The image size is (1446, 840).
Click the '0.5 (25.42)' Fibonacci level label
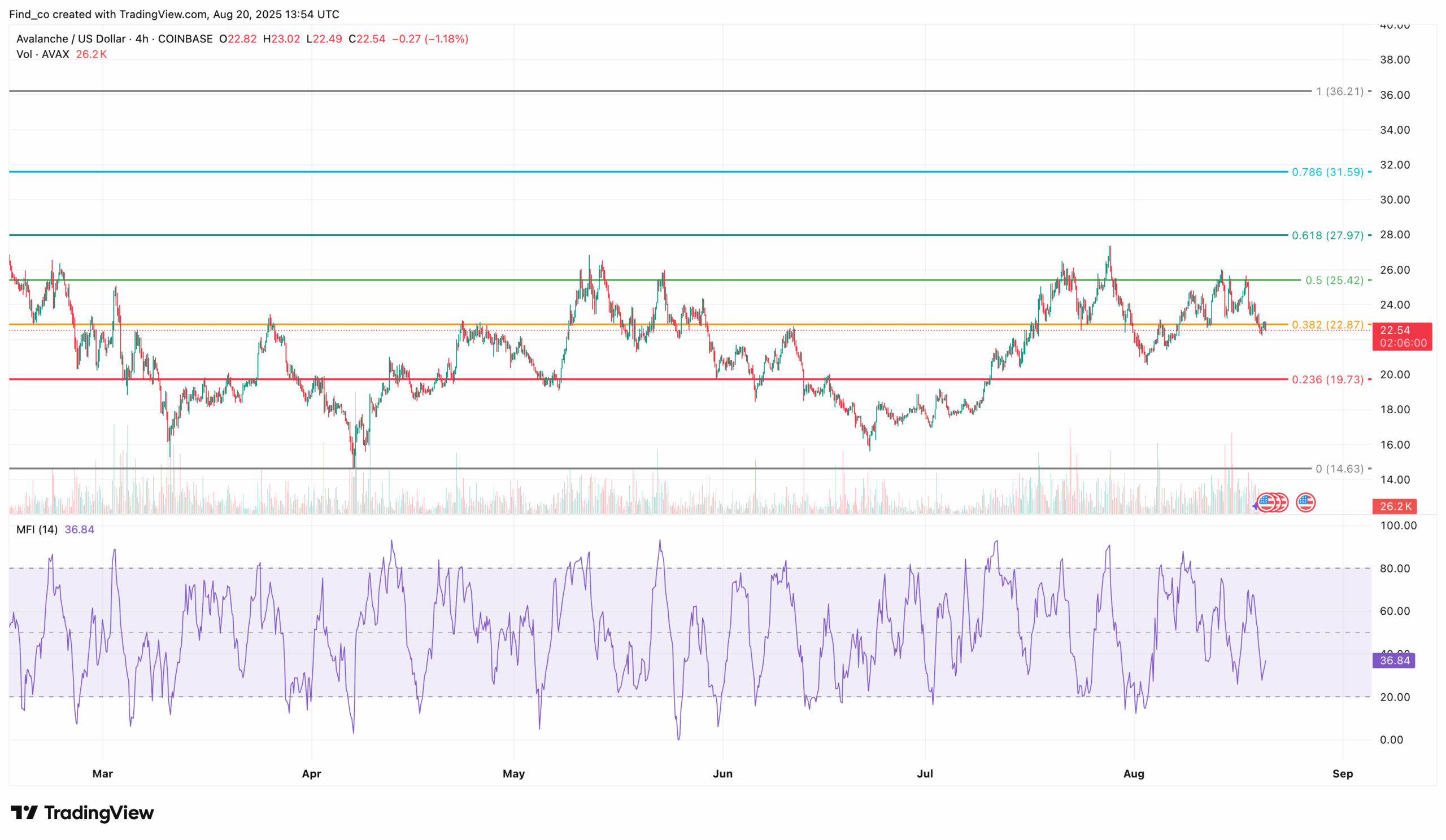(1334, 281)
